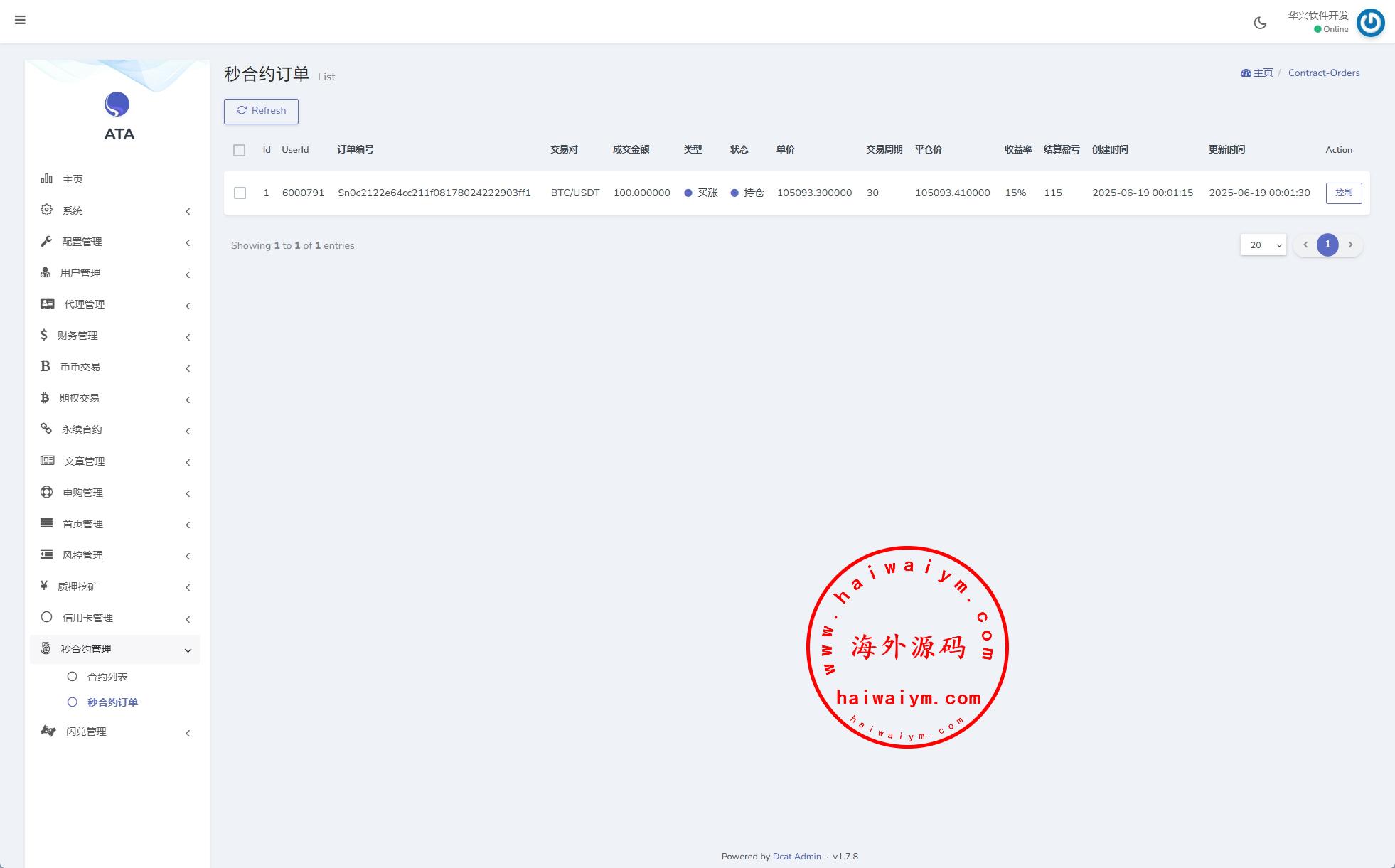The height and width of the screenshot is (868, 1395).
Task: Click the 期权交易 bitcoin icon
Action: [x=45, y=397]
